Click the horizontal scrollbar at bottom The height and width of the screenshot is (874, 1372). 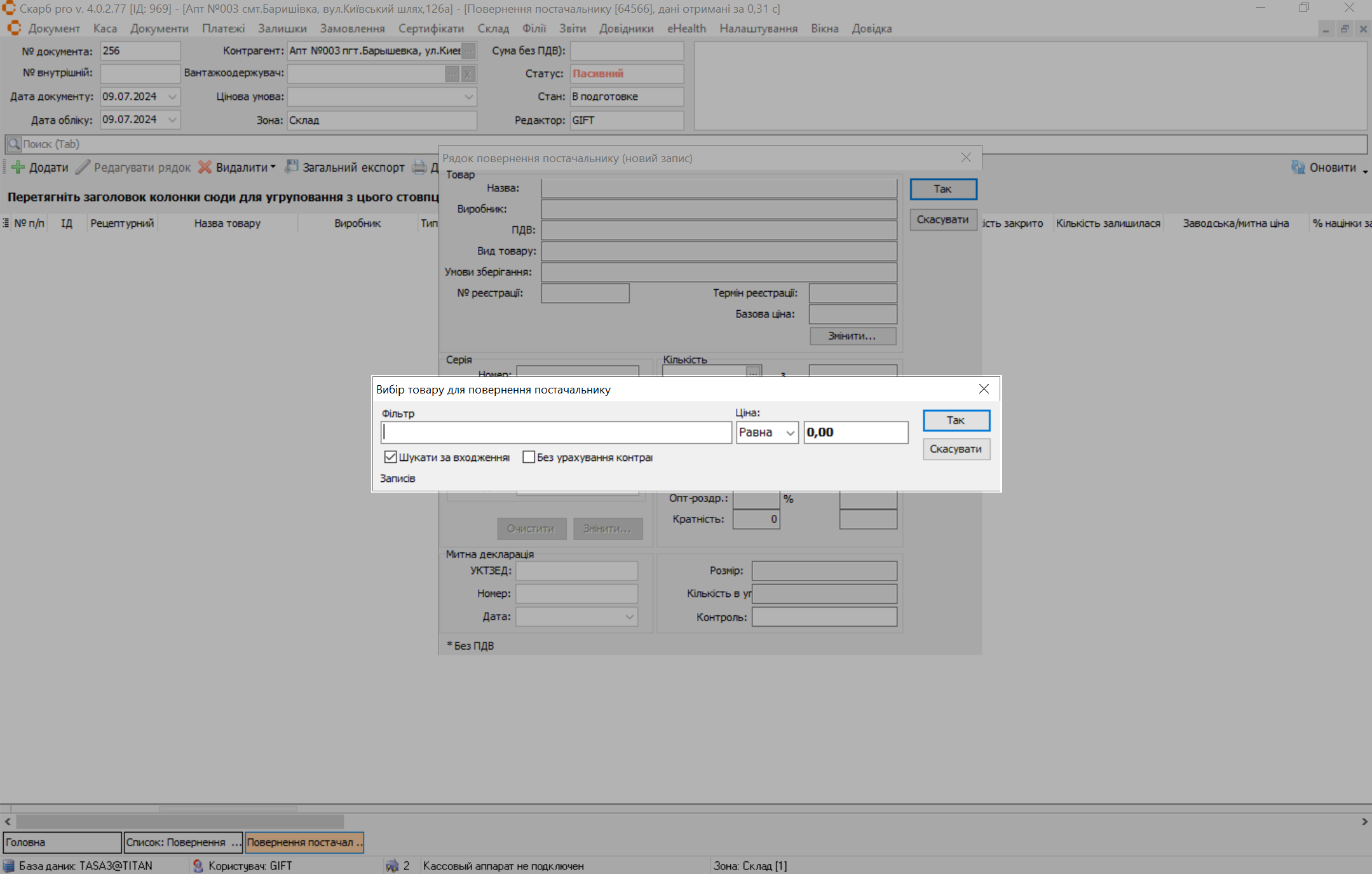click(x=180, y=821)
